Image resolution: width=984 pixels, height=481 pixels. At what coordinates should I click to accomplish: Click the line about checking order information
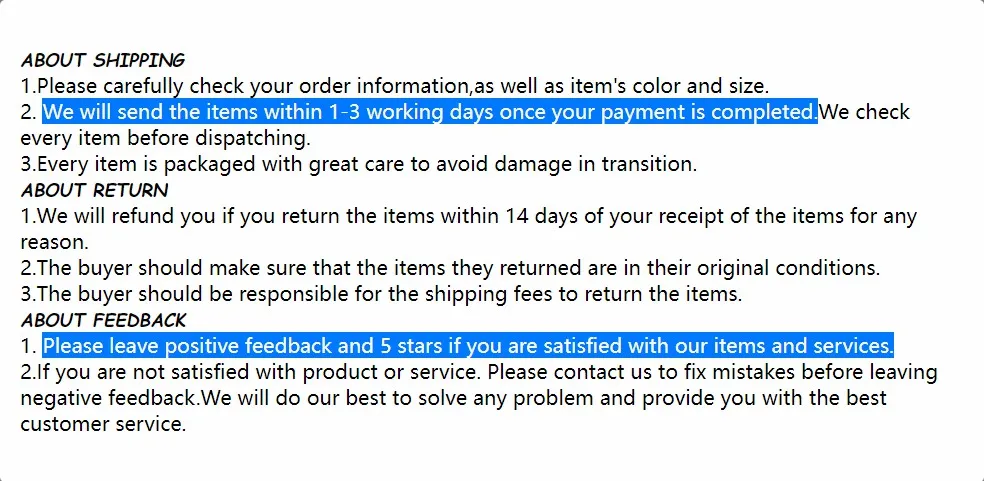[x=394, y=86]
